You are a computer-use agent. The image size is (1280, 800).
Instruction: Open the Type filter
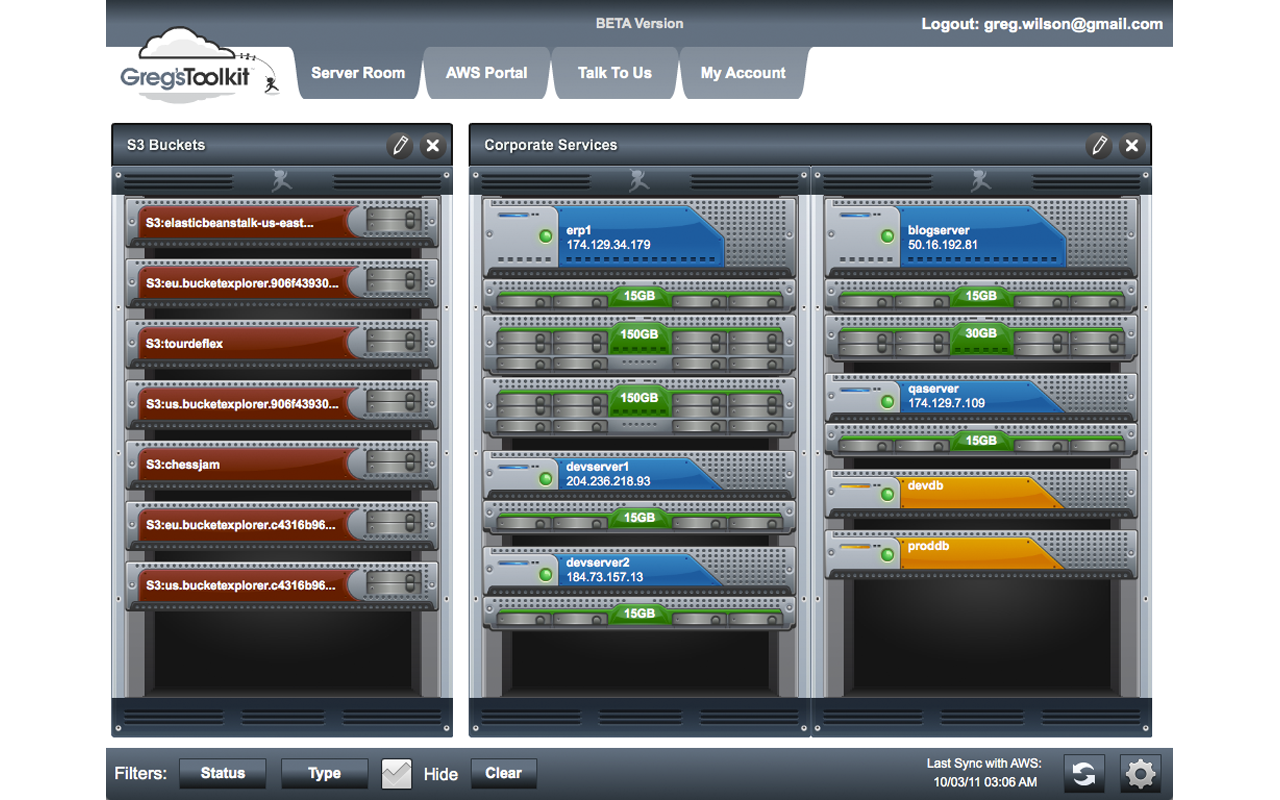(x=324, y=773)
